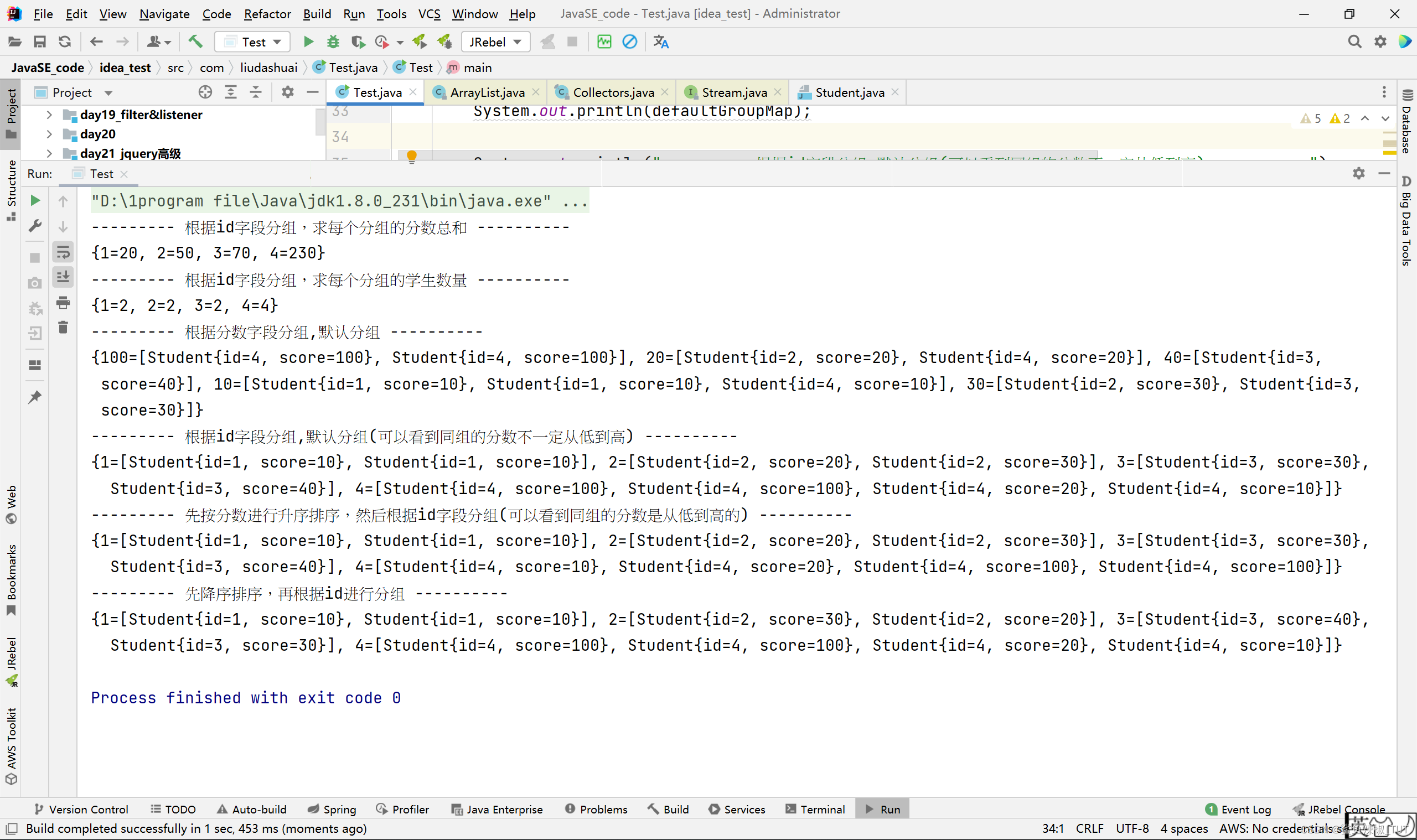Open the Terminal tool window
Image resolution: width=1417 pixels, height=840 pixels.
pyautogui.click(x=815, y=810)
